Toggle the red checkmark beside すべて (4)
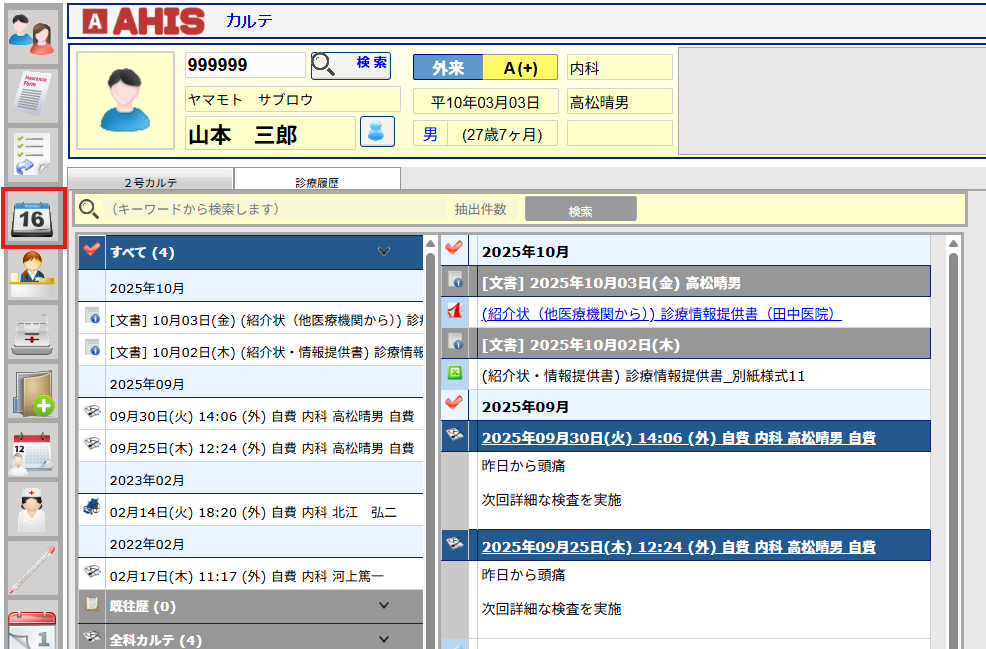986x649 pixels. 92,251
